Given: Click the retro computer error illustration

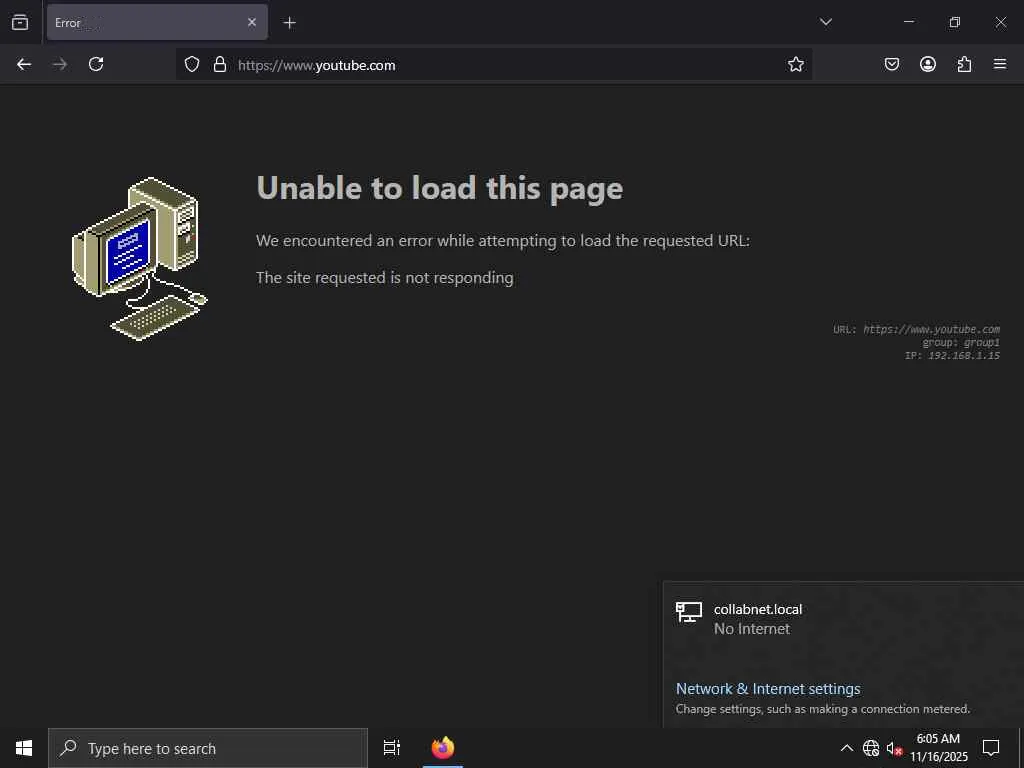Looking at the screenshot, I should [139, 259].
